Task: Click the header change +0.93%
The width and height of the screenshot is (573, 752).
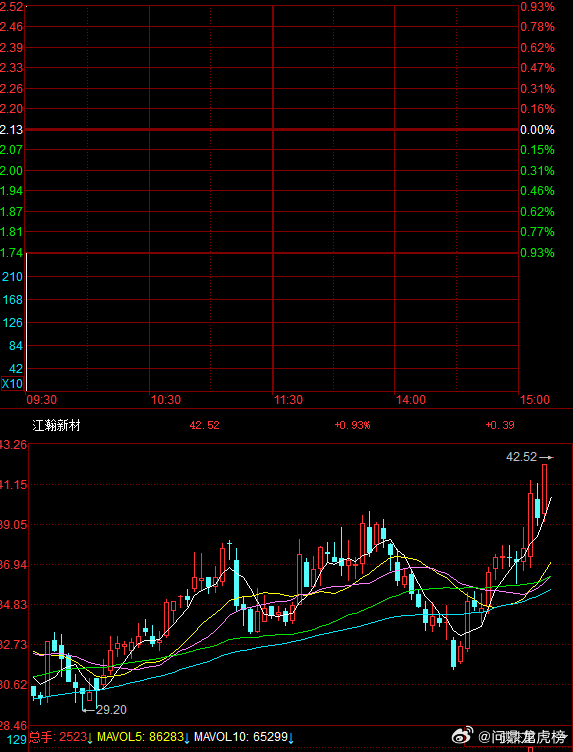Action: point(352,425)
